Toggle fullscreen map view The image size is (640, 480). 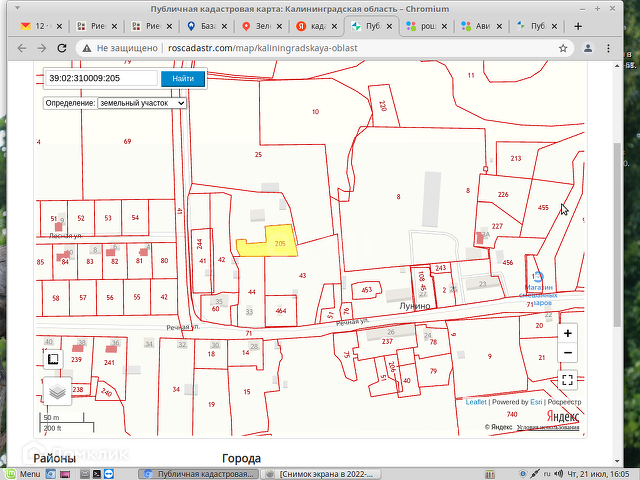point(568,380)
